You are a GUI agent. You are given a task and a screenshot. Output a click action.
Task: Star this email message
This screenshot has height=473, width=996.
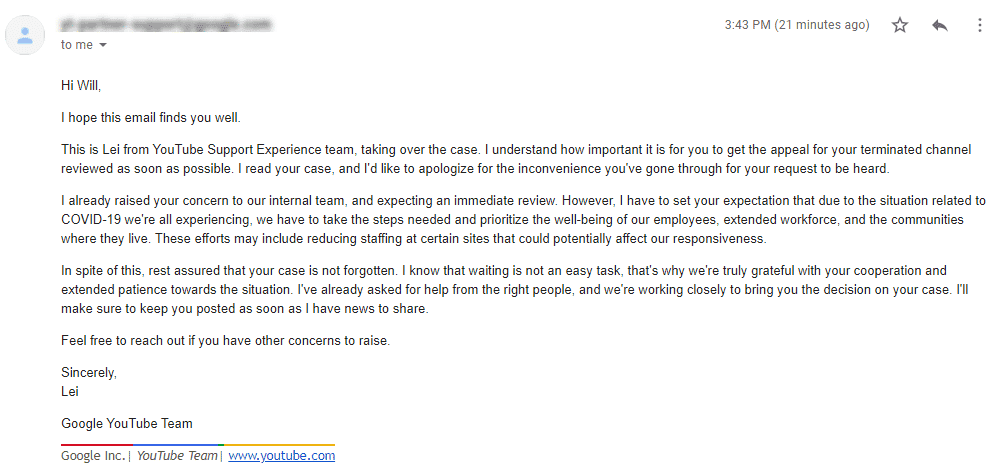pos(899,25)
